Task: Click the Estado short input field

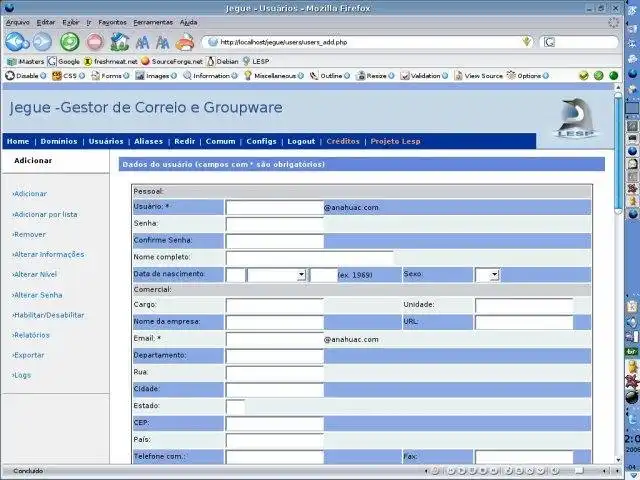Action: (x=236, y=407)
